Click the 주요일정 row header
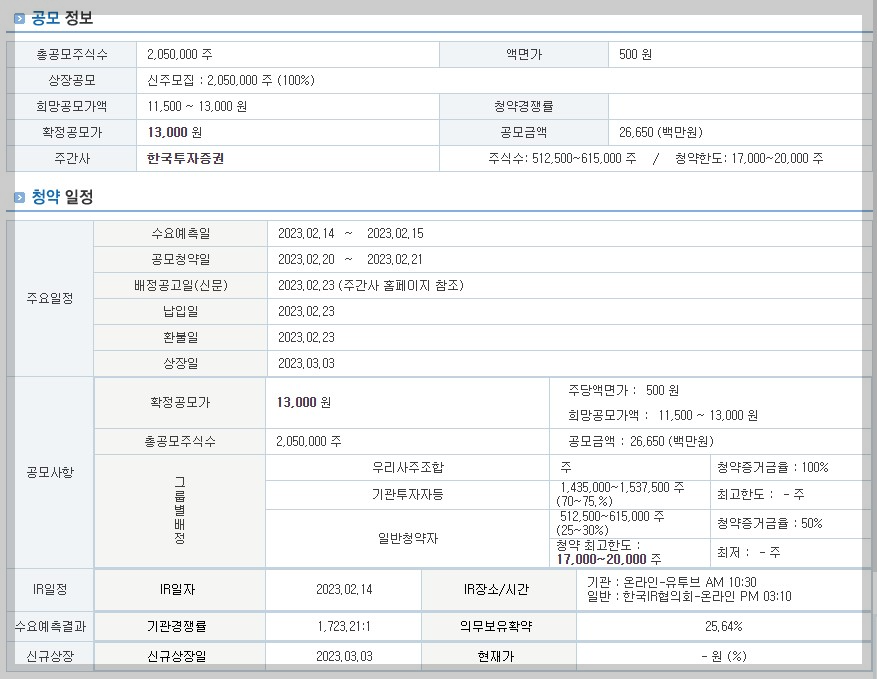Image resolution: width=877 pixels, height=679 pixels. (x=50, y=298)
